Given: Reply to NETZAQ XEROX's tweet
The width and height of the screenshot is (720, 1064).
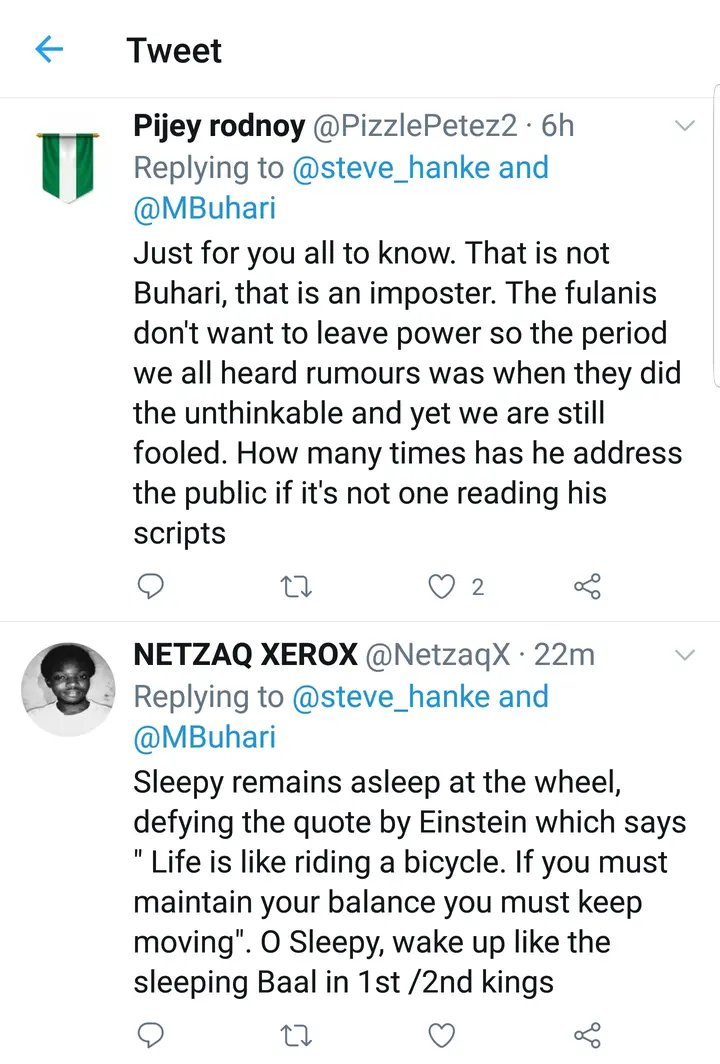Looking at the screenshot, I should (x=149, y=1034).
